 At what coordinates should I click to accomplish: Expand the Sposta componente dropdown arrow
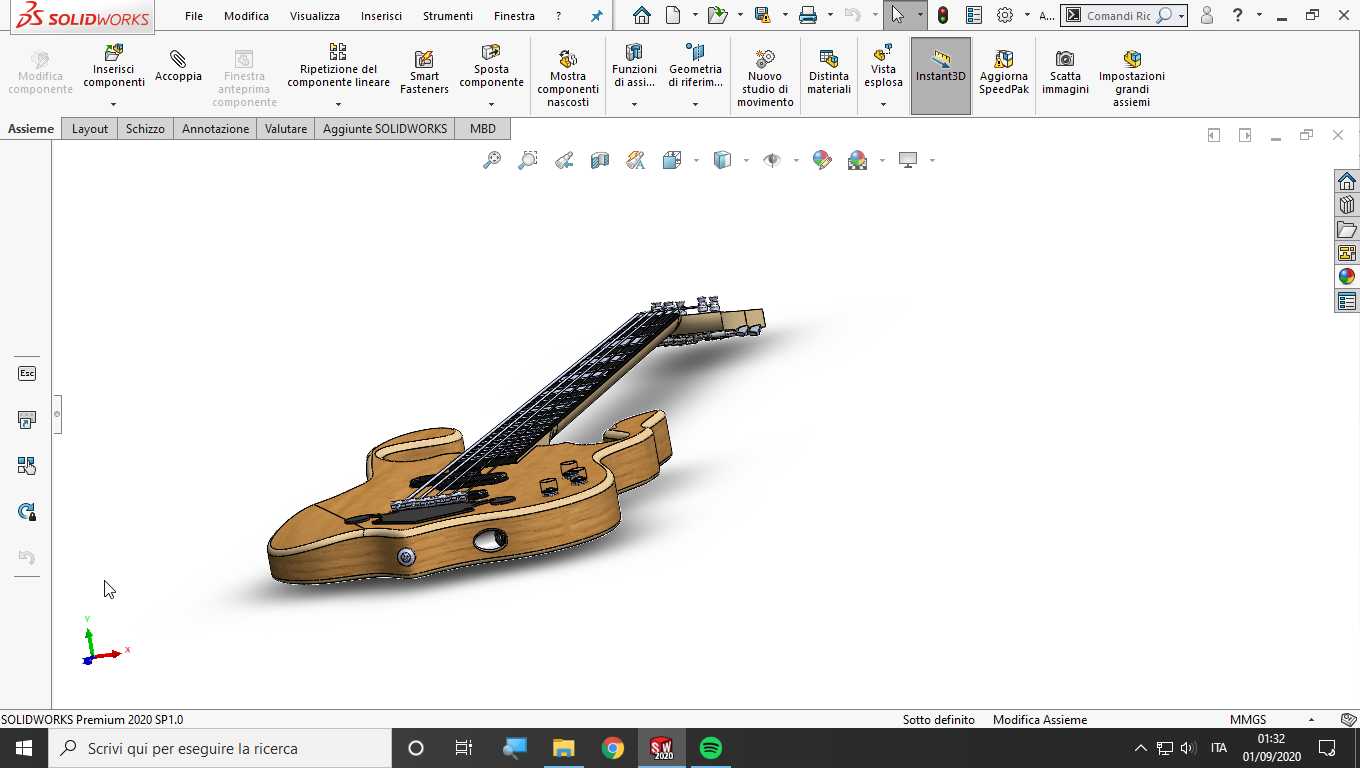pyautogui.click(x=491, y=104)
